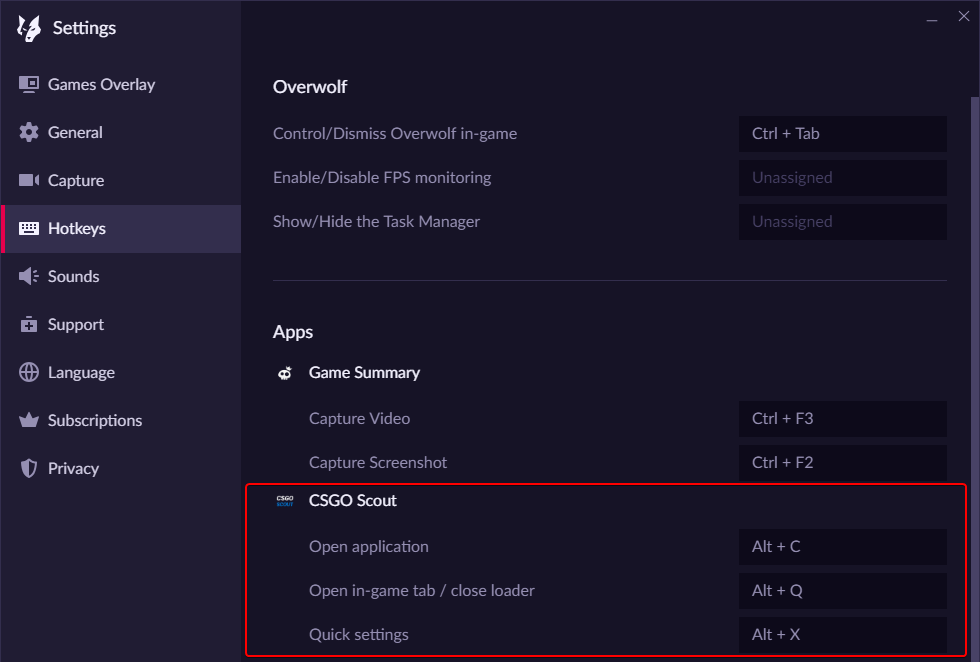Click the Quick settings label
980x662 pixels.
click(359, 635)
